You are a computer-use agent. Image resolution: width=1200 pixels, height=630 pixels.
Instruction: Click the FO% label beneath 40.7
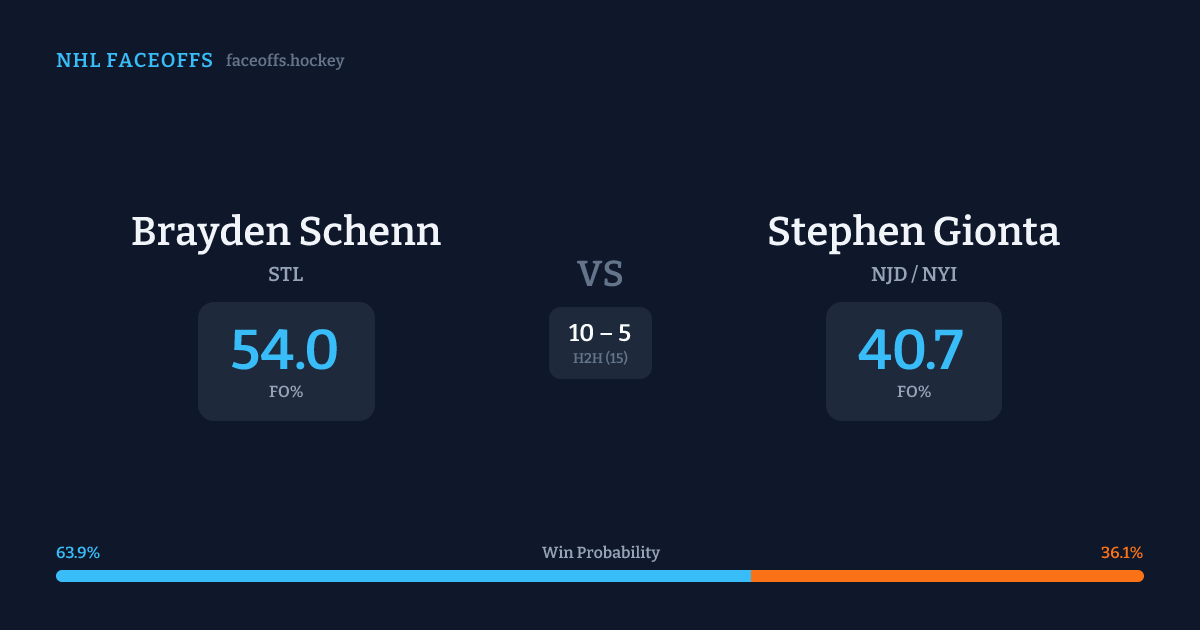(914, 392)
